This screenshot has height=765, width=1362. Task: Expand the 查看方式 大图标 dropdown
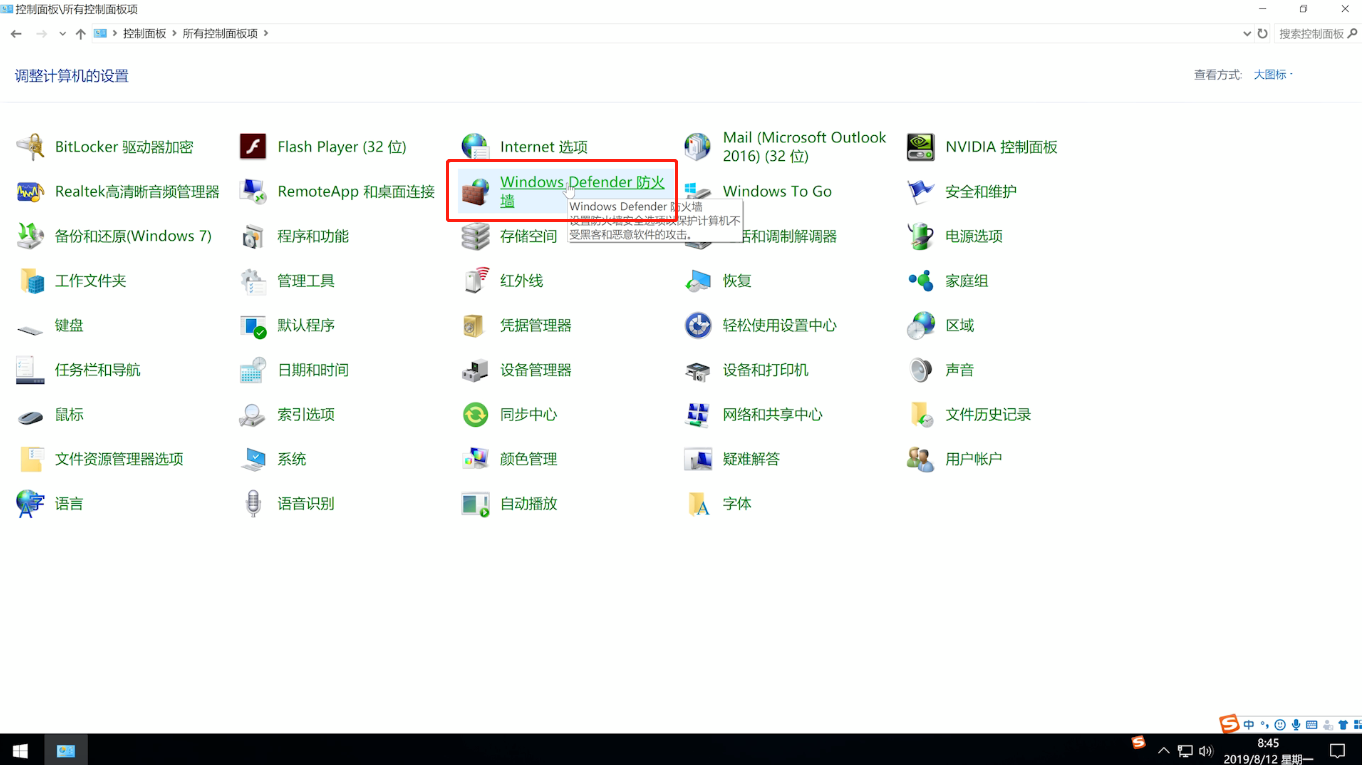pyautogui.click(x=1273, y=75)
